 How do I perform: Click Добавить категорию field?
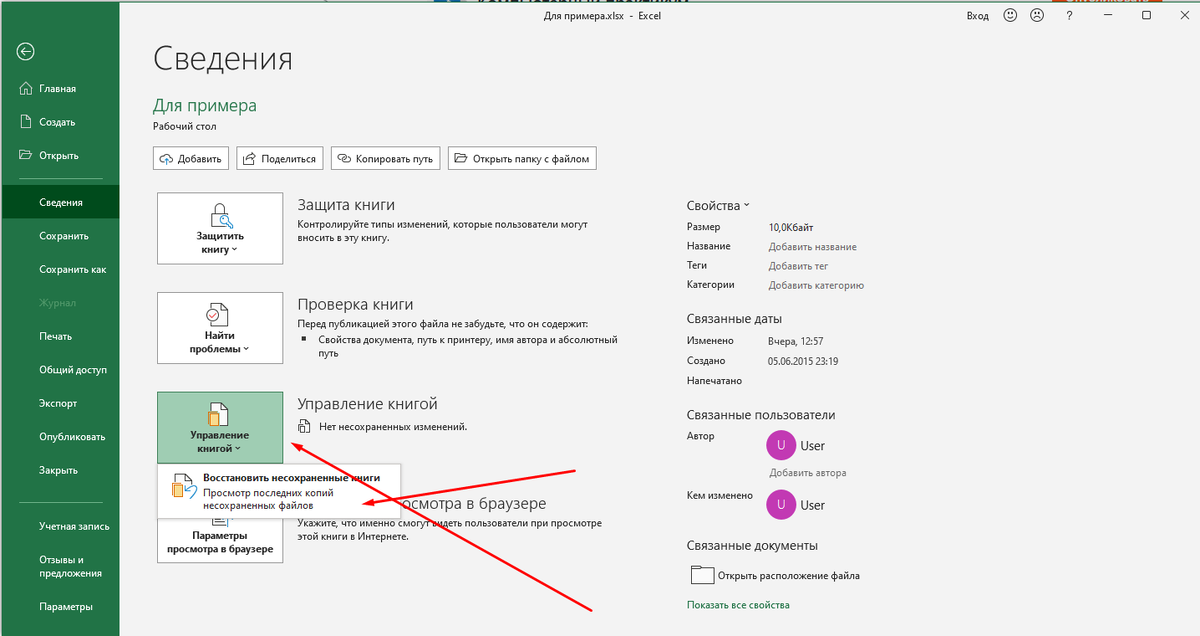coord(816,285)
